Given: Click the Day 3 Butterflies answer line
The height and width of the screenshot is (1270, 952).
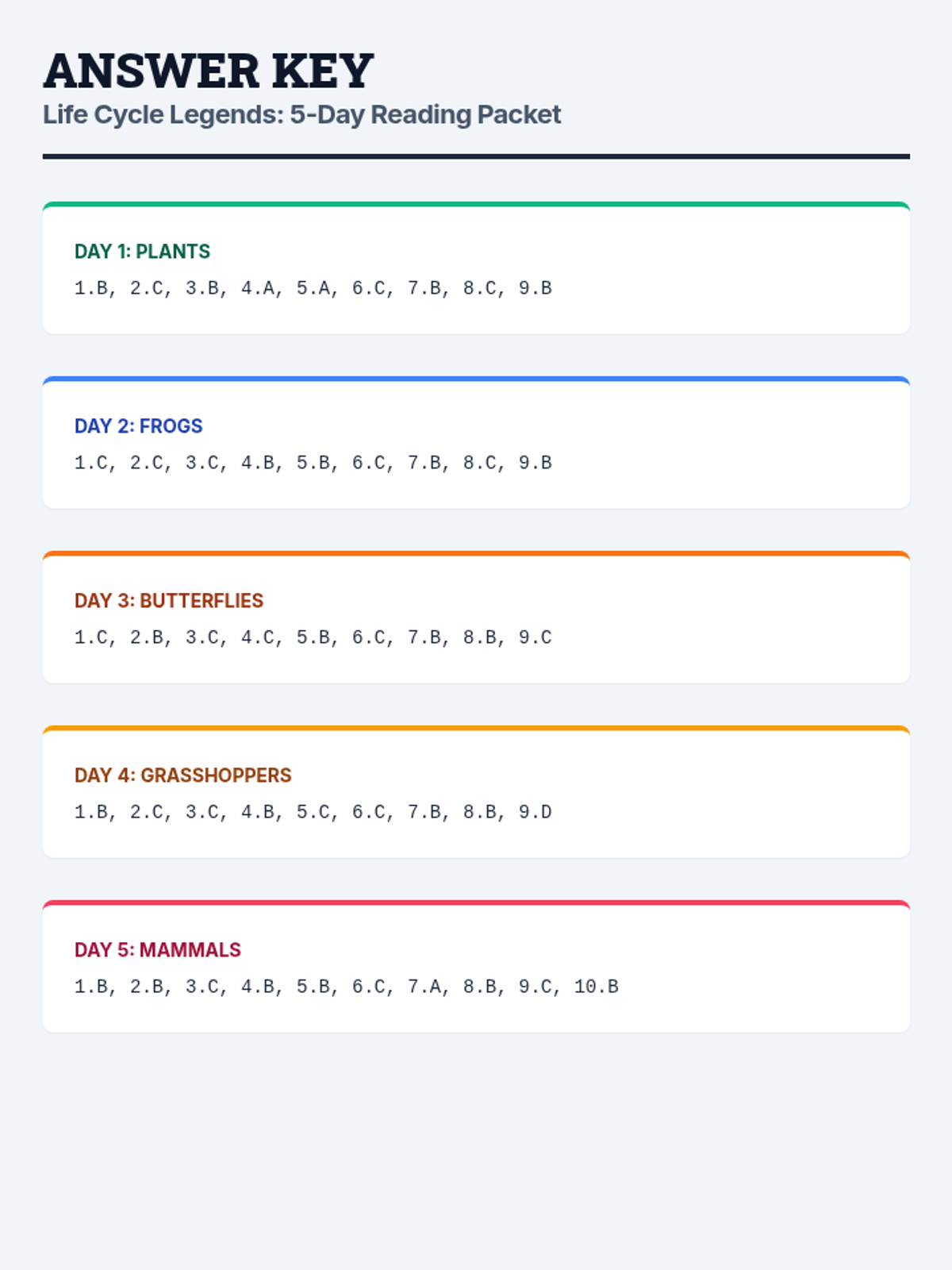Looking at the screenshot, I should click(313, 637).
